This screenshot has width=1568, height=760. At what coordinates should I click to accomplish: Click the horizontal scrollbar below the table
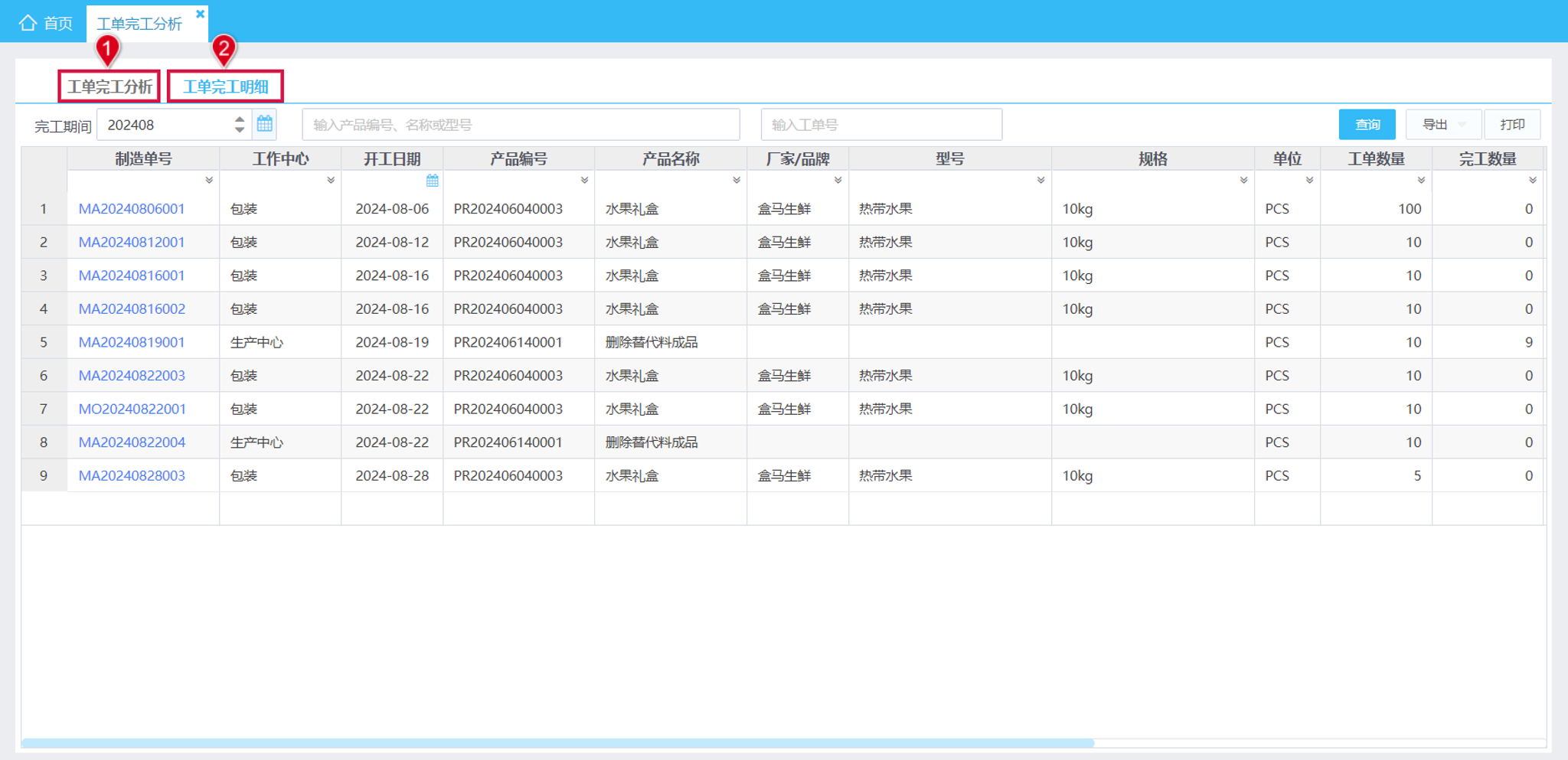pyautogui.click(x=558, y=743)
